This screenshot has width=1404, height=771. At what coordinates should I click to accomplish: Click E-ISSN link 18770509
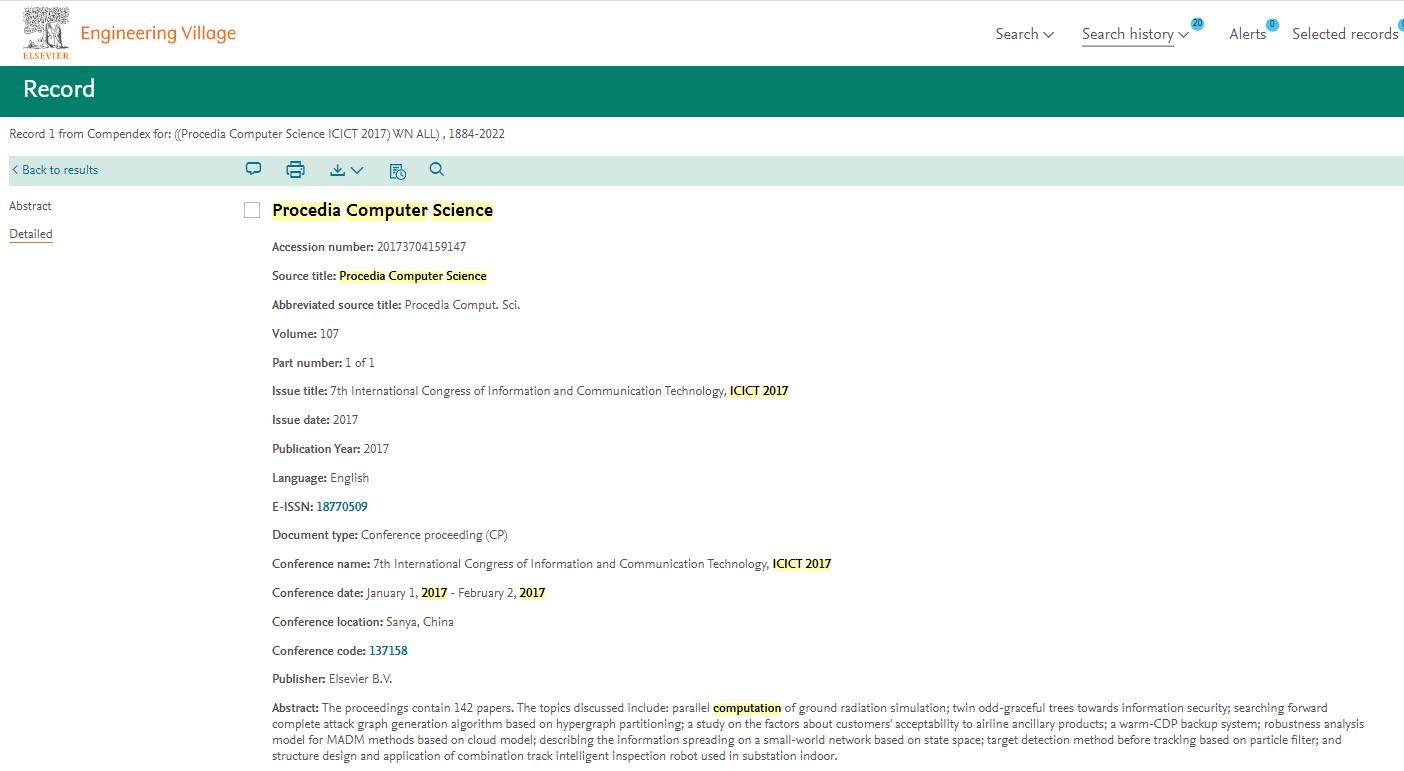[x=342, y=507]
